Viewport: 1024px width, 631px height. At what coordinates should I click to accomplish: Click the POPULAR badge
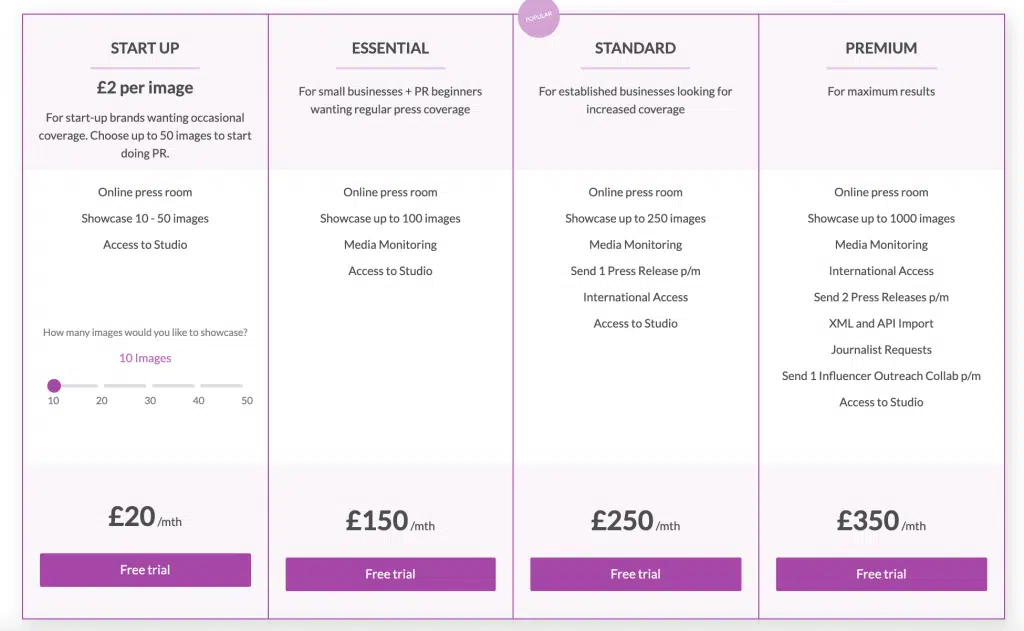click(x=538, y=17)
